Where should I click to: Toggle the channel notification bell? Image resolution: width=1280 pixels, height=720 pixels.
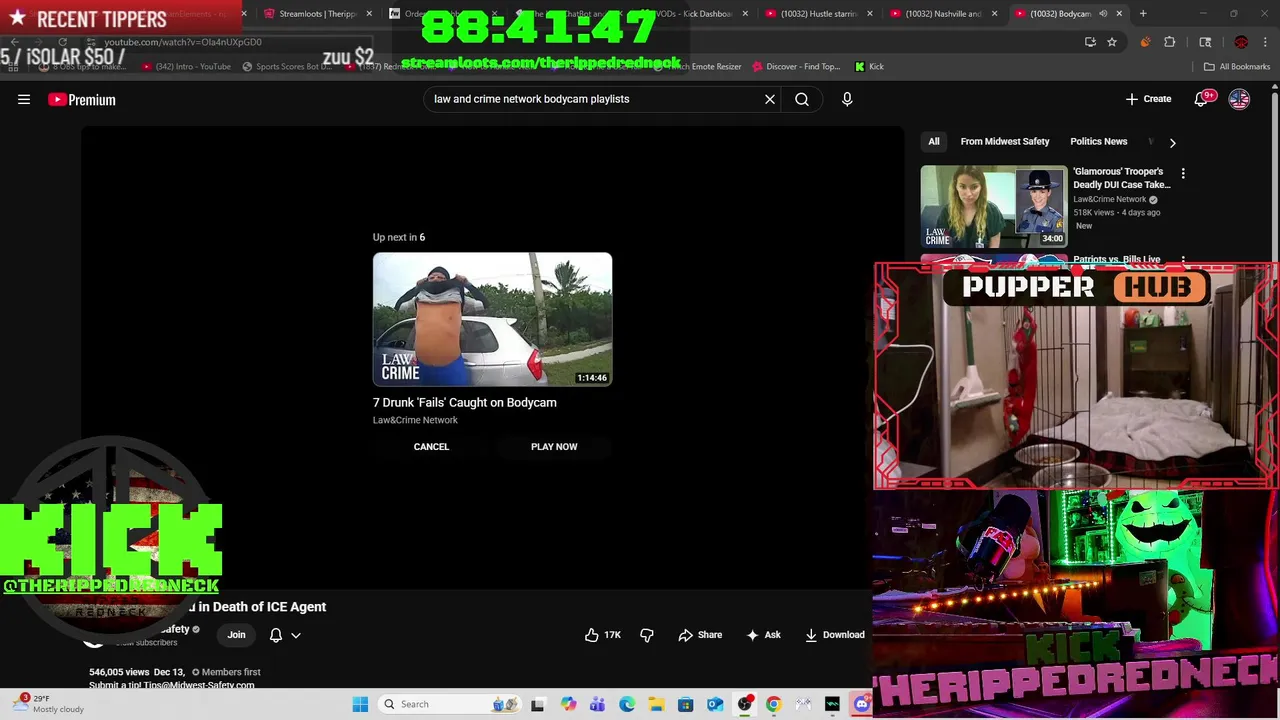[x=276, y=635]
